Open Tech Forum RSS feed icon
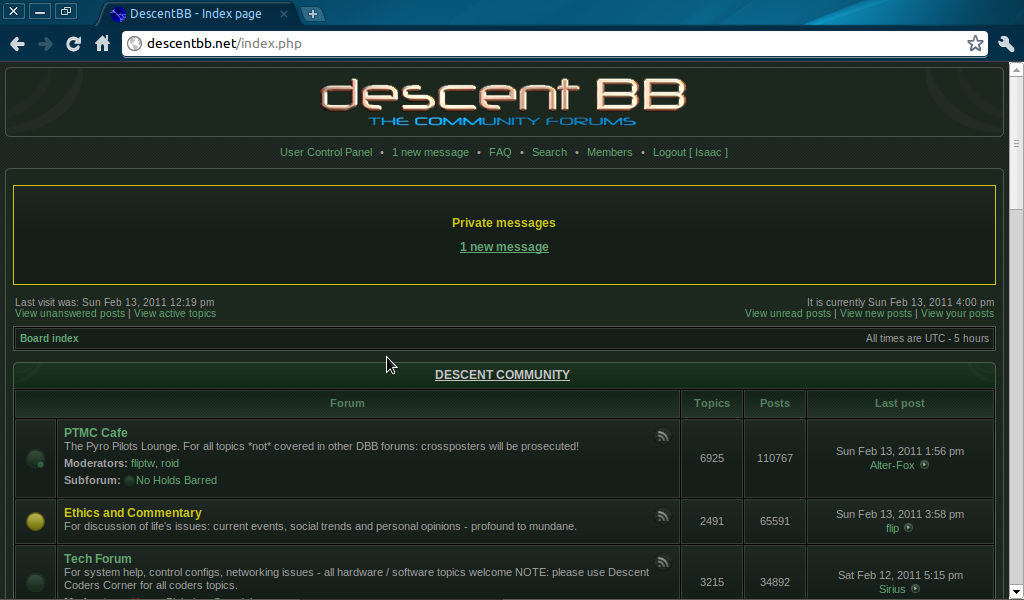The image size is (1024, 600). tap(663, 561)
